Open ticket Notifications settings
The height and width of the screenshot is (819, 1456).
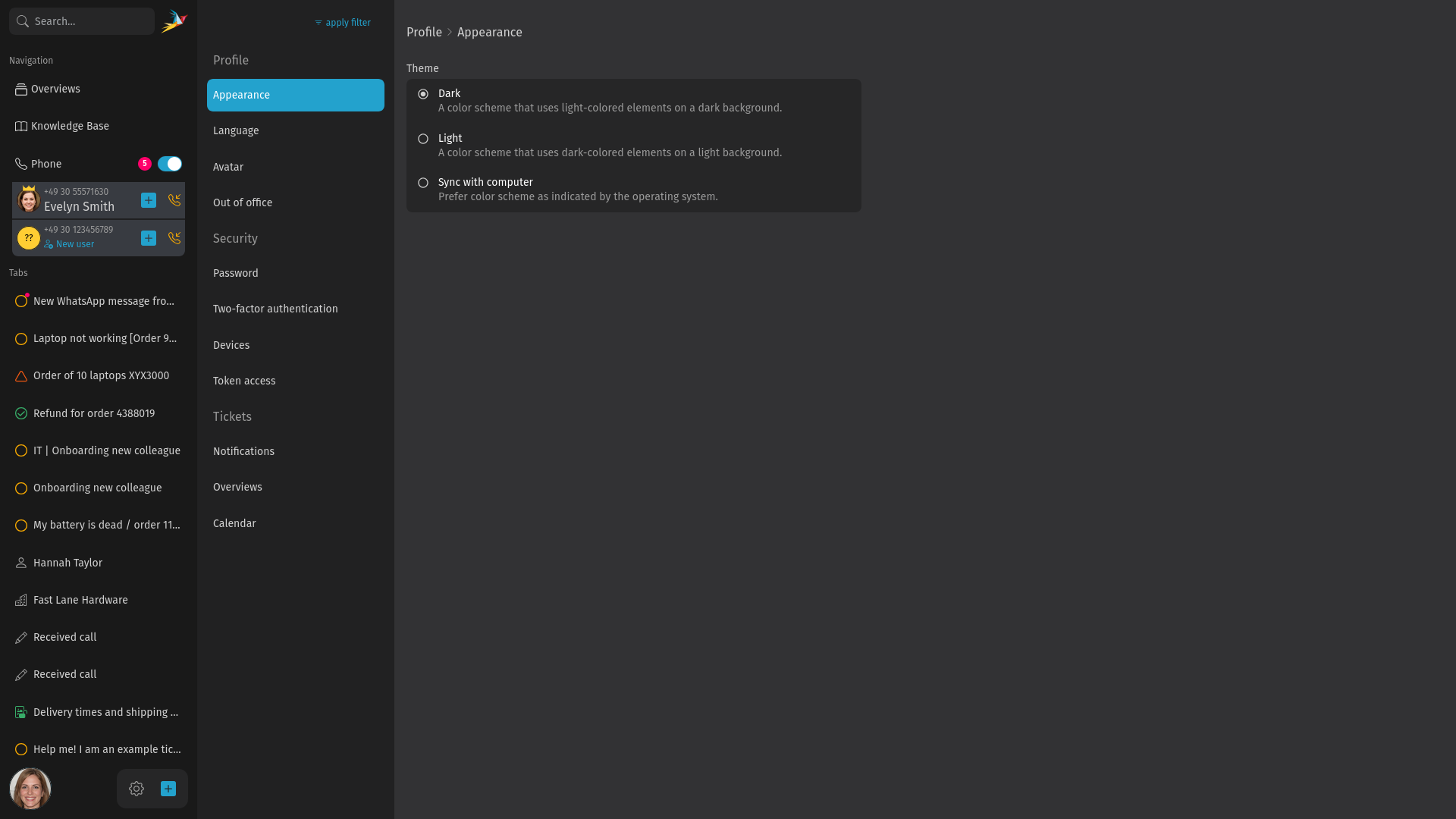click(296, 451)
